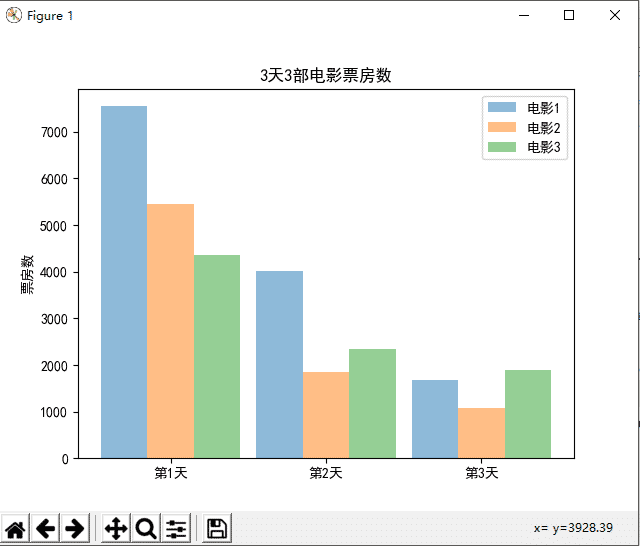Click the blue 电影1 bar for 第1天

click(124, 282)
